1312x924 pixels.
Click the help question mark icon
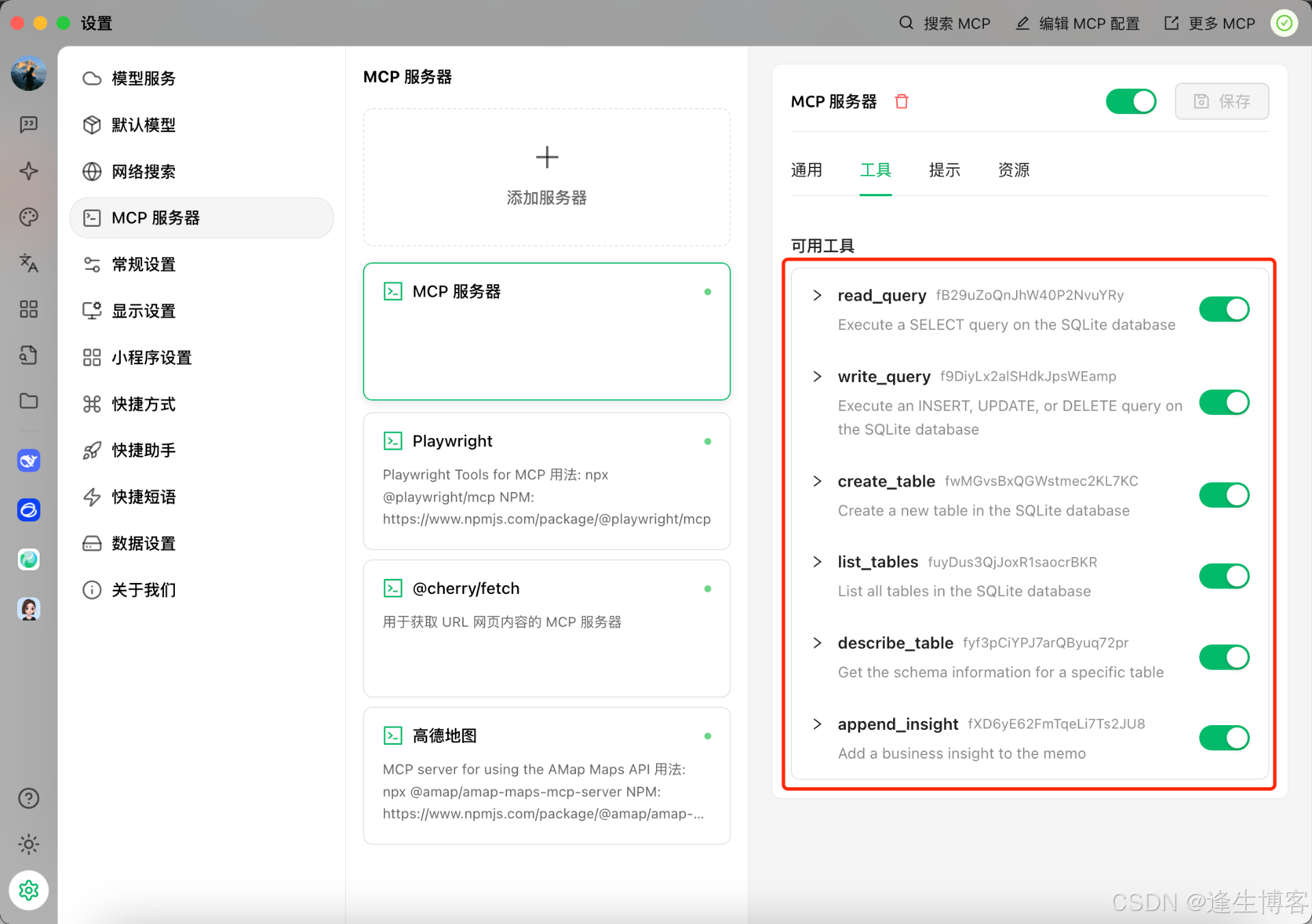(29, 798)
